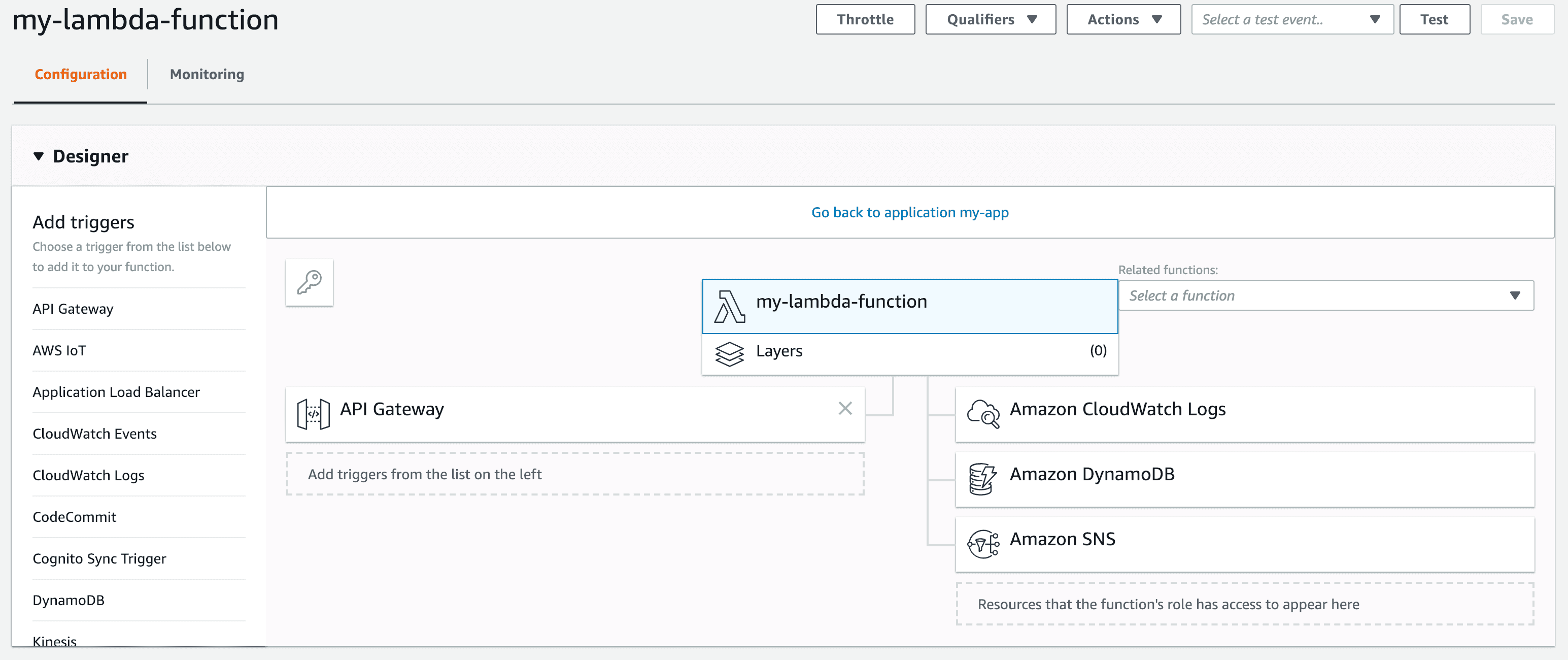Open the Qualifiers dropdown
The width and height of the screenshot is (1568, 660).
pyautogui.click(x=991, y=19)
